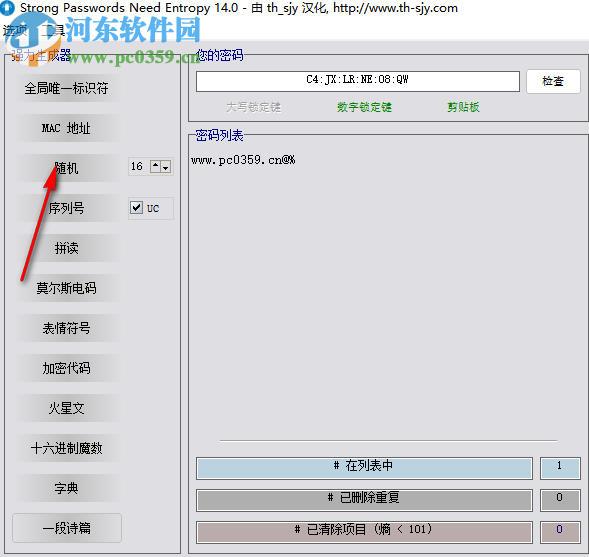Click the # 在列表中 bar
Screen dimensions: 589x557
tap(364, 468)
